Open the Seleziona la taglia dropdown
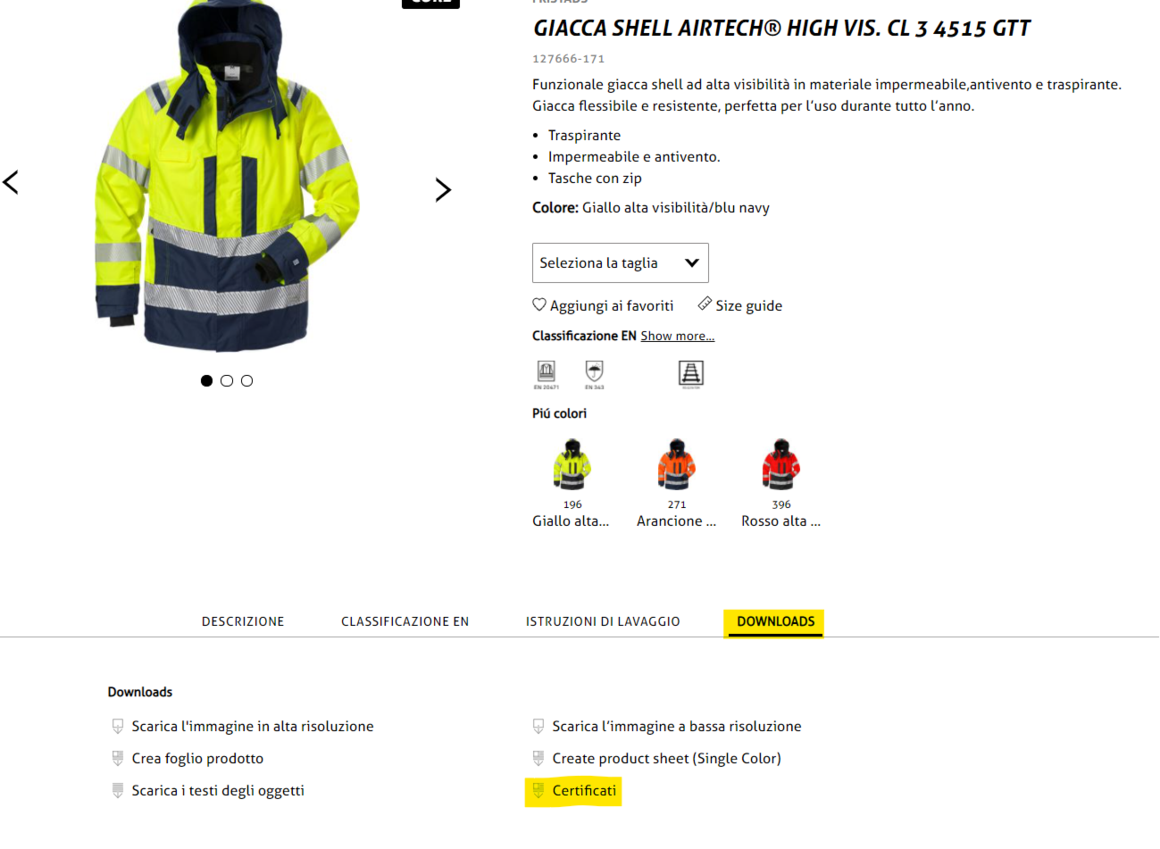 click(x=620, y=263)
